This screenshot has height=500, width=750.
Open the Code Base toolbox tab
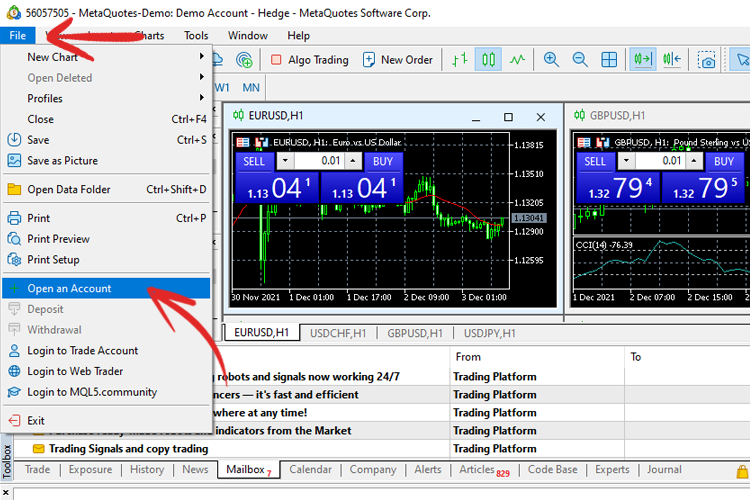click(552, 469)
